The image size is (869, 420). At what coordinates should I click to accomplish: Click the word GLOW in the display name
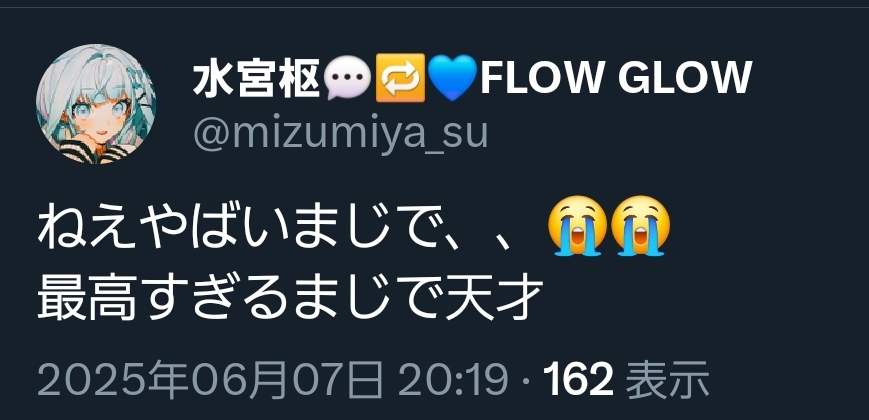[684, 78]
